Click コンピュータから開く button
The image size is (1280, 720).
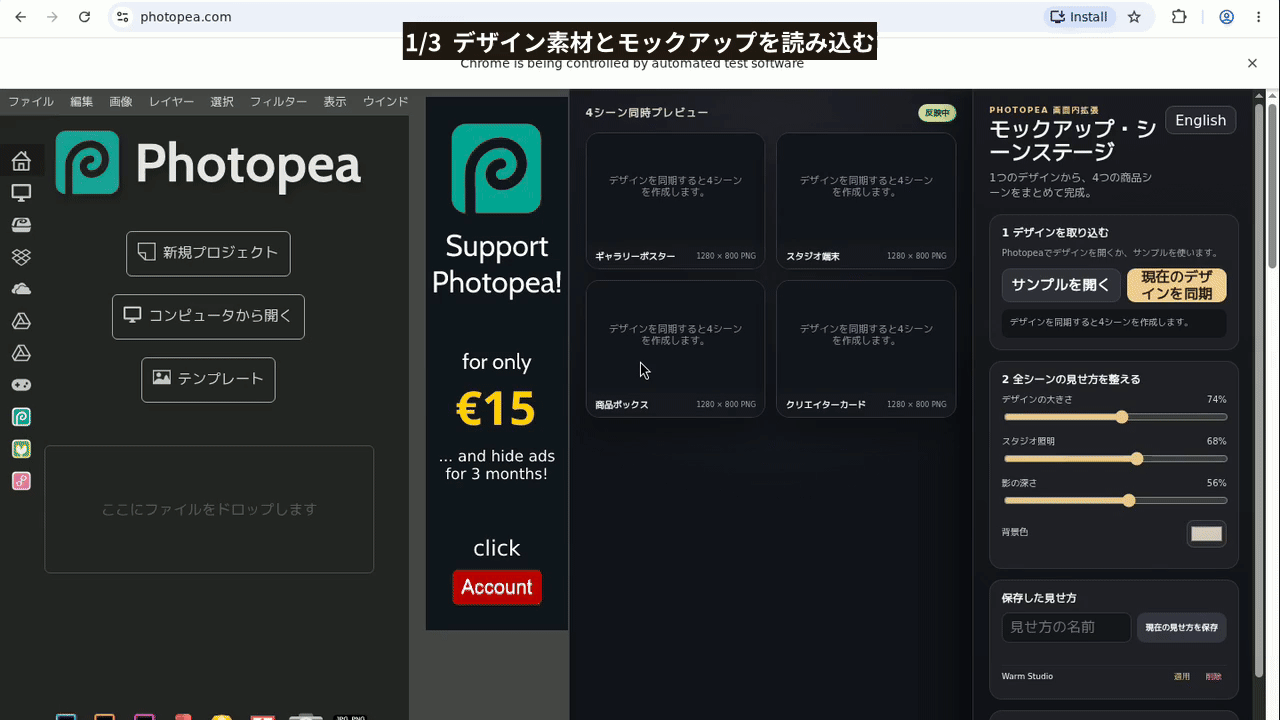tap(208, 316)
